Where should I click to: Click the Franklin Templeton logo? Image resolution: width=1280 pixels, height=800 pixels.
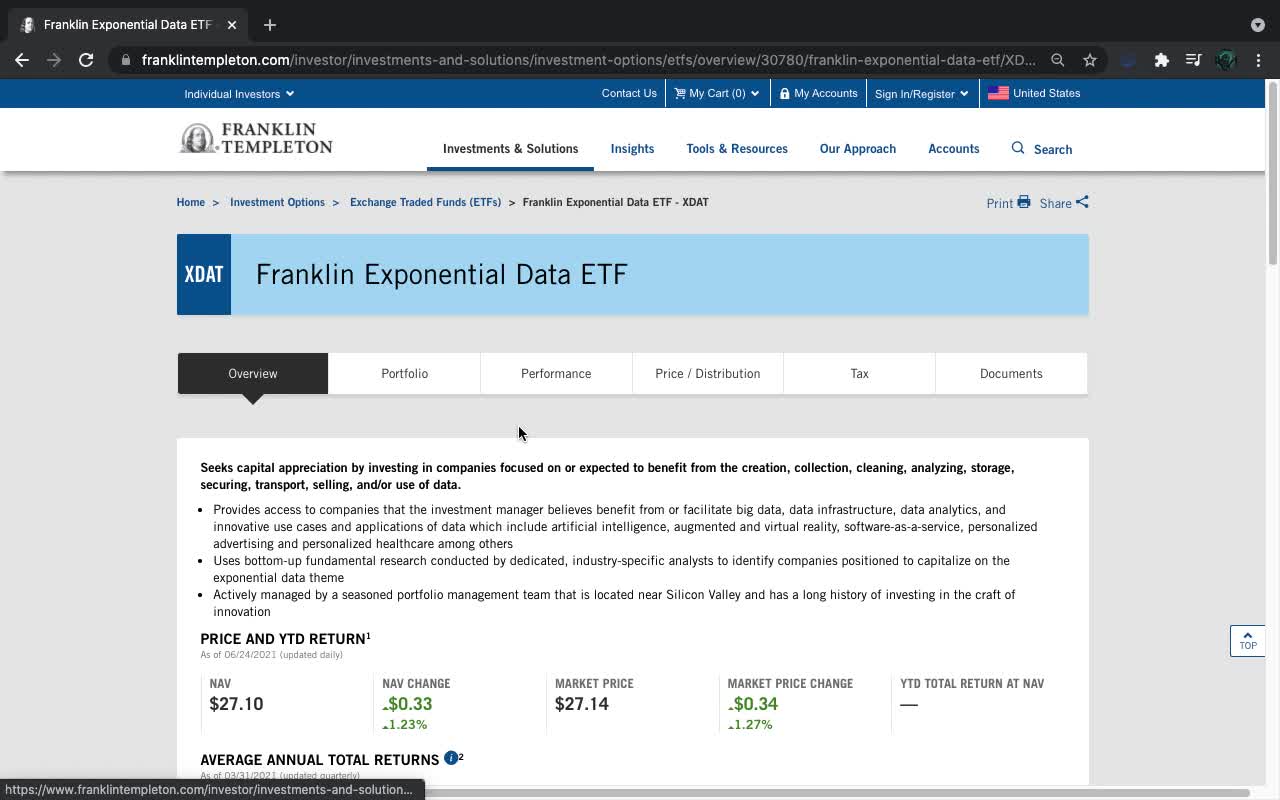tap(256, 139)
